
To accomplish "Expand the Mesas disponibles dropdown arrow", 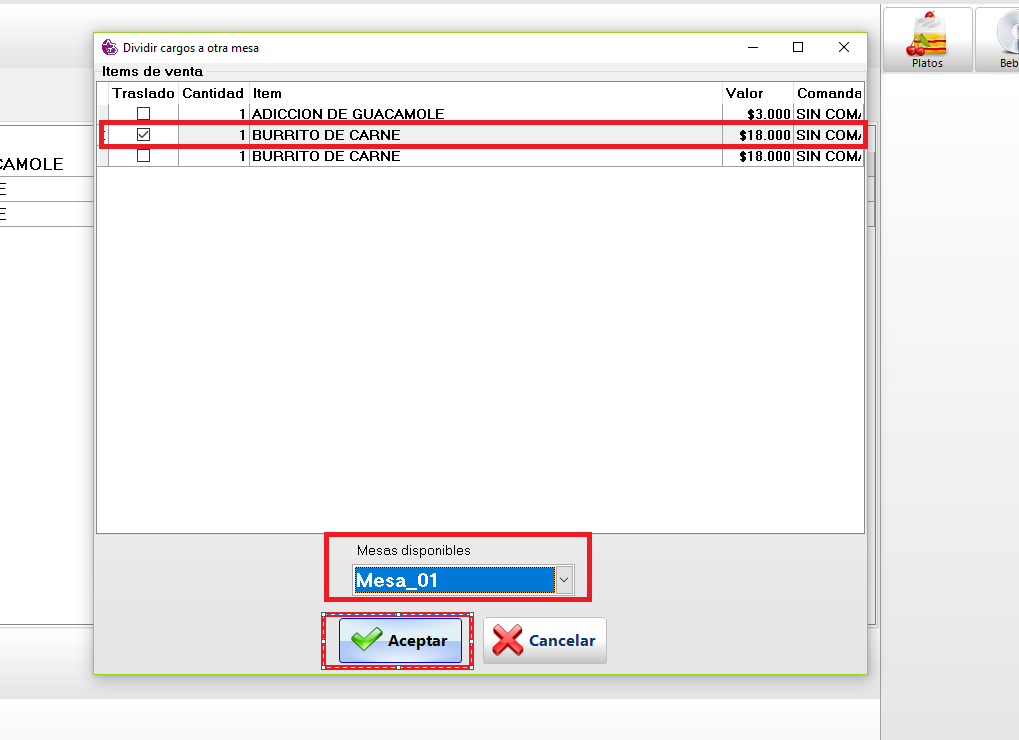I will click(564, 580).
